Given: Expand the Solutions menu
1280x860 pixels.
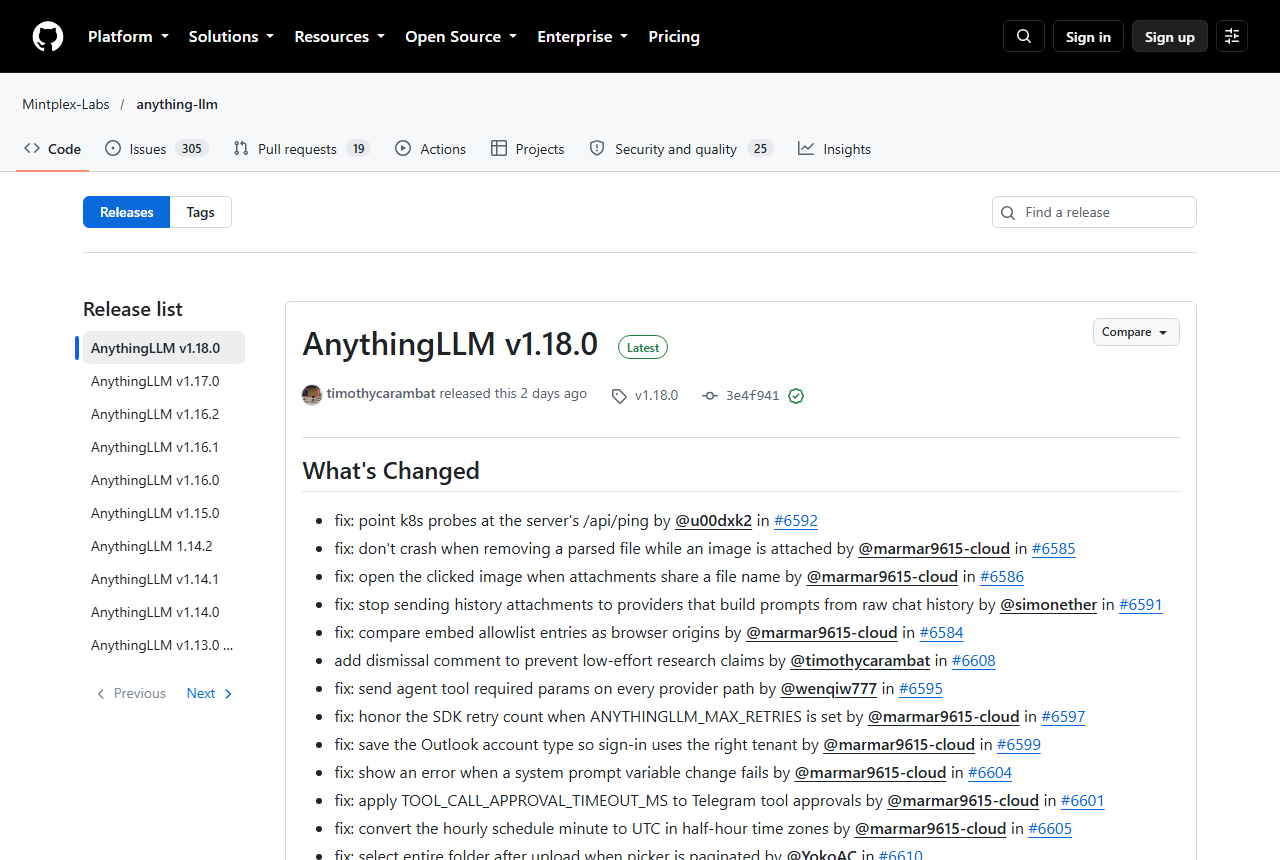Looking at the screenshot, I should (231, 36).
